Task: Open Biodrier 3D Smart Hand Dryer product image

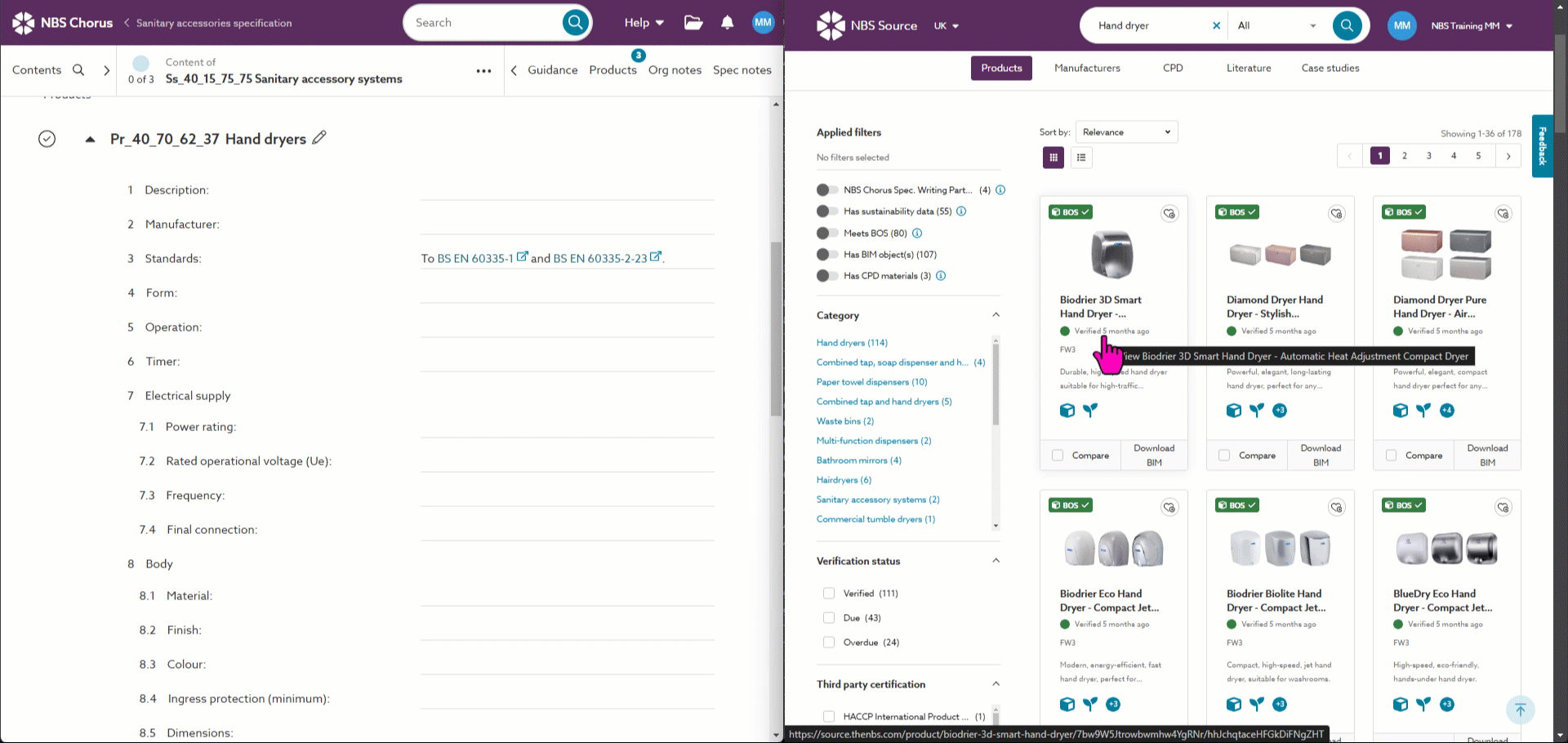Action: click(1112, 254)
